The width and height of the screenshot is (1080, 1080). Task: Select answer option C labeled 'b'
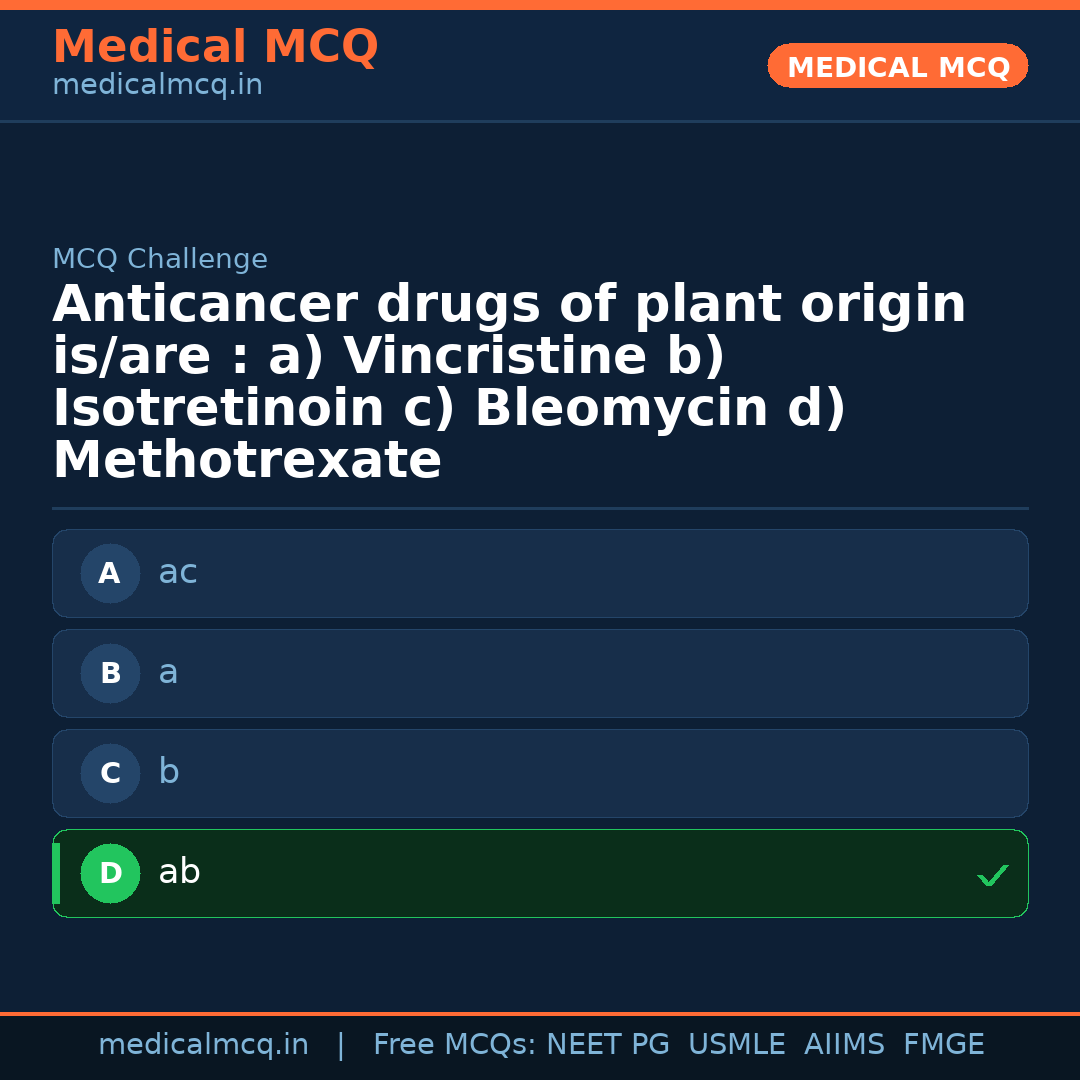540,773
